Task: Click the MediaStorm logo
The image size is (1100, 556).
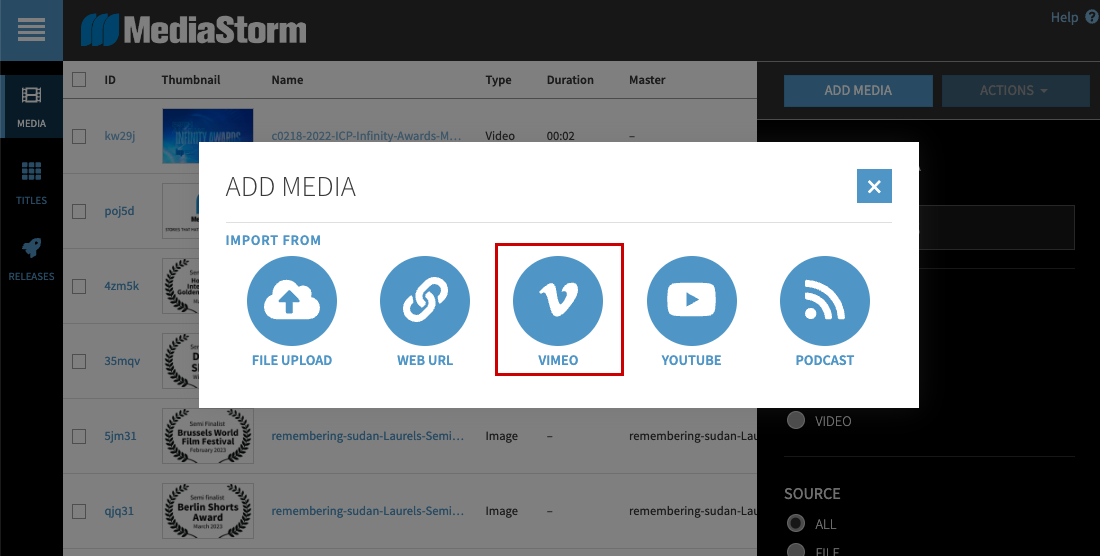Action: [194, 30]
